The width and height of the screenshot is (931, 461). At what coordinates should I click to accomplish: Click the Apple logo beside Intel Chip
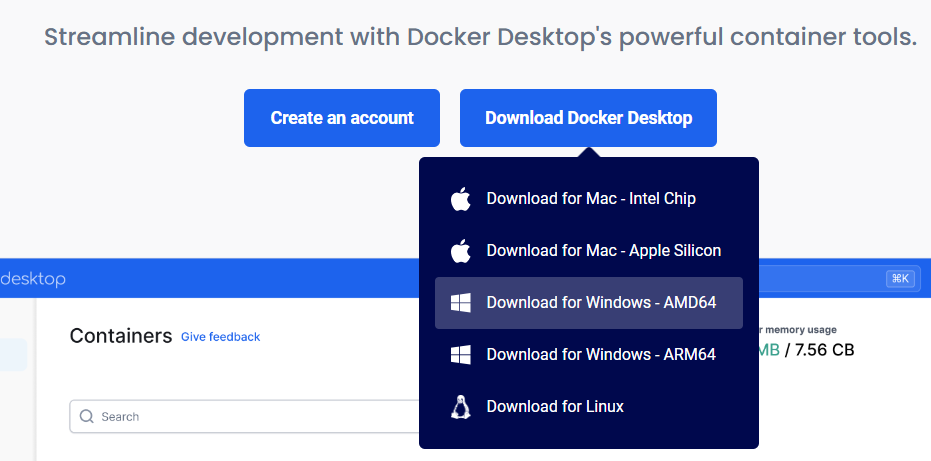pyautogui.click(x=461, y=199)
